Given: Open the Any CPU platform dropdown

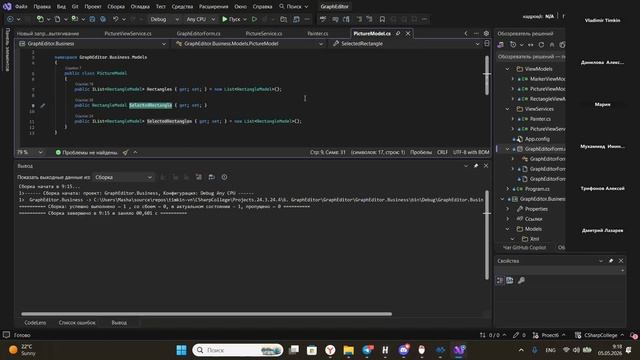Looking at the screenshot, I should [x=200, y=19].
